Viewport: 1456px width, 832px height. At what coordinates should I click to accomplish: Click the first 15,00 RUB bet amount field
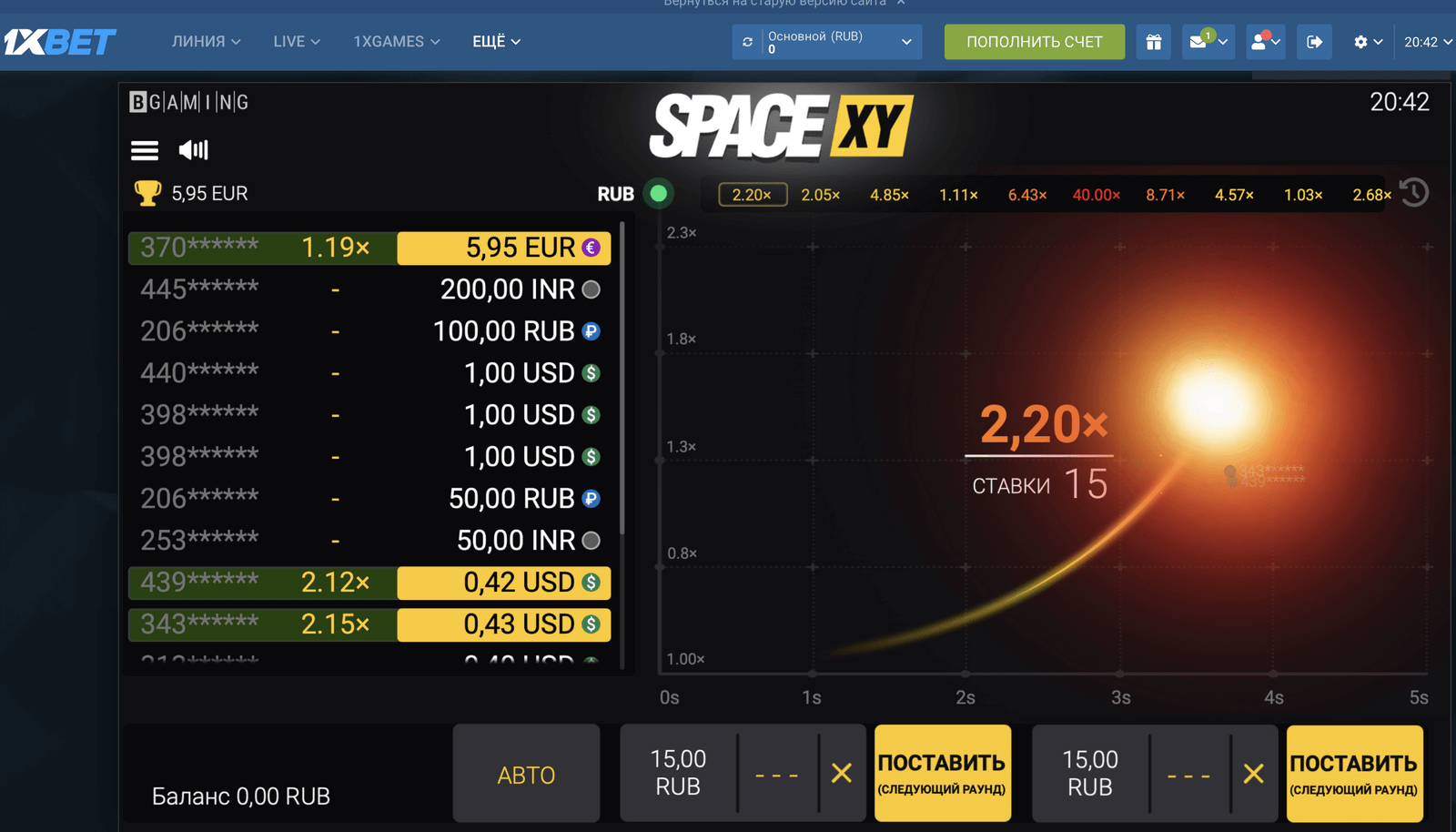click(x=678, y=773)
